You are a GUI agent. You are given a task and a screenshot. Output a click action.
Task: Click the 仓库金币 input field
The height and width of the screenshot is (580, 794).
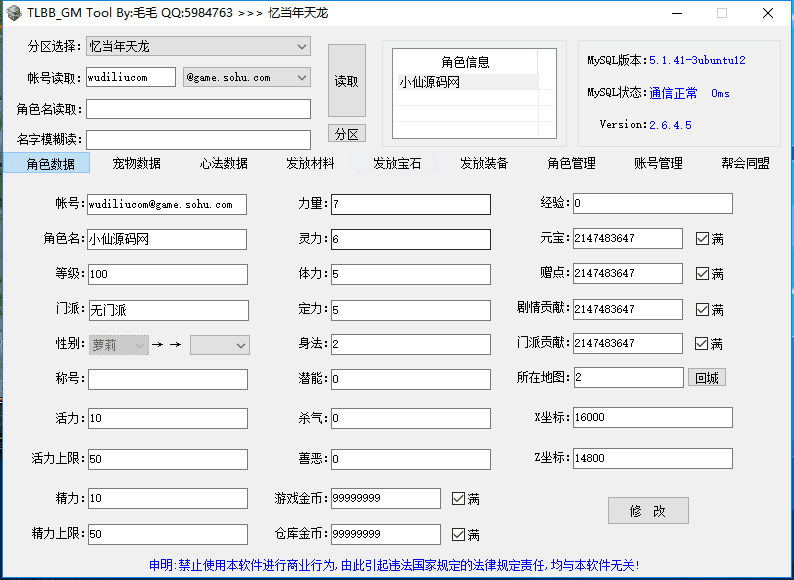coord(386,534)
